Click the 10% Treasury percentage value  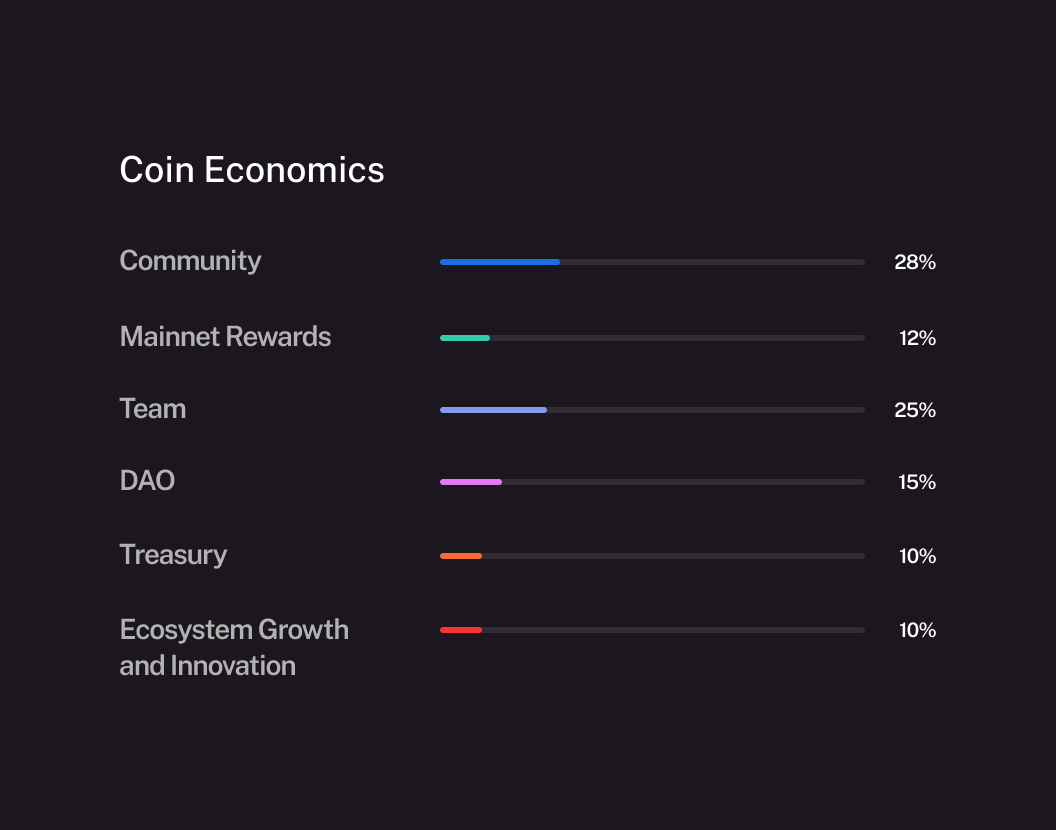click(x=917, y=556)
